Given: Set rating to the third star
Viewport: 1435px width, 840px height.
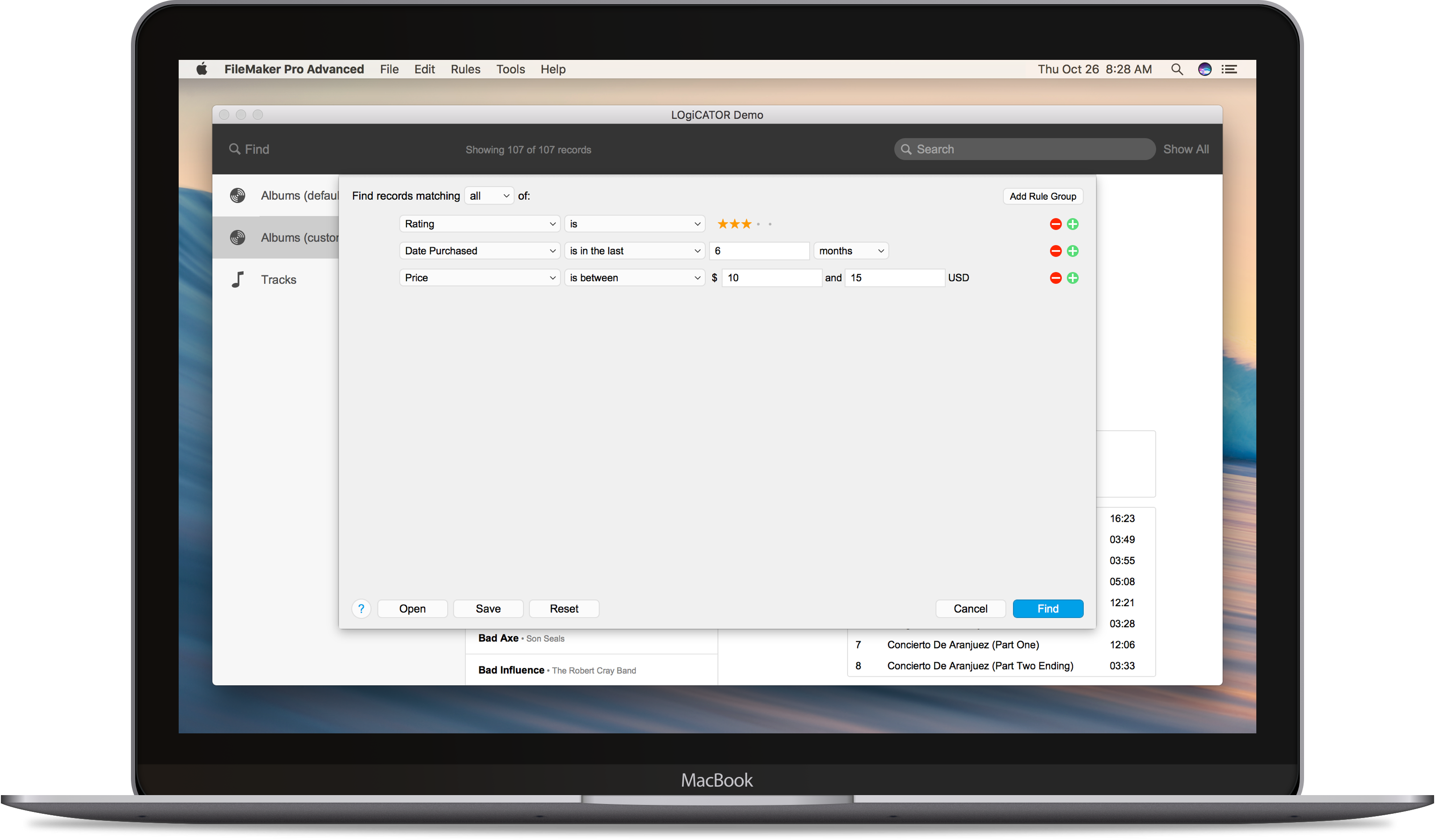Looking at the screenshot, I should 746,224.
